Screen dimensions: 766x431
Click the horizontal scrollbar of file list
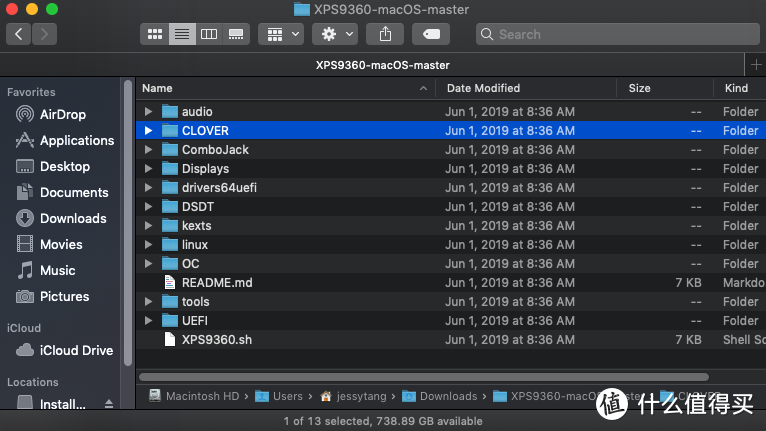click(x=424, y=377)
